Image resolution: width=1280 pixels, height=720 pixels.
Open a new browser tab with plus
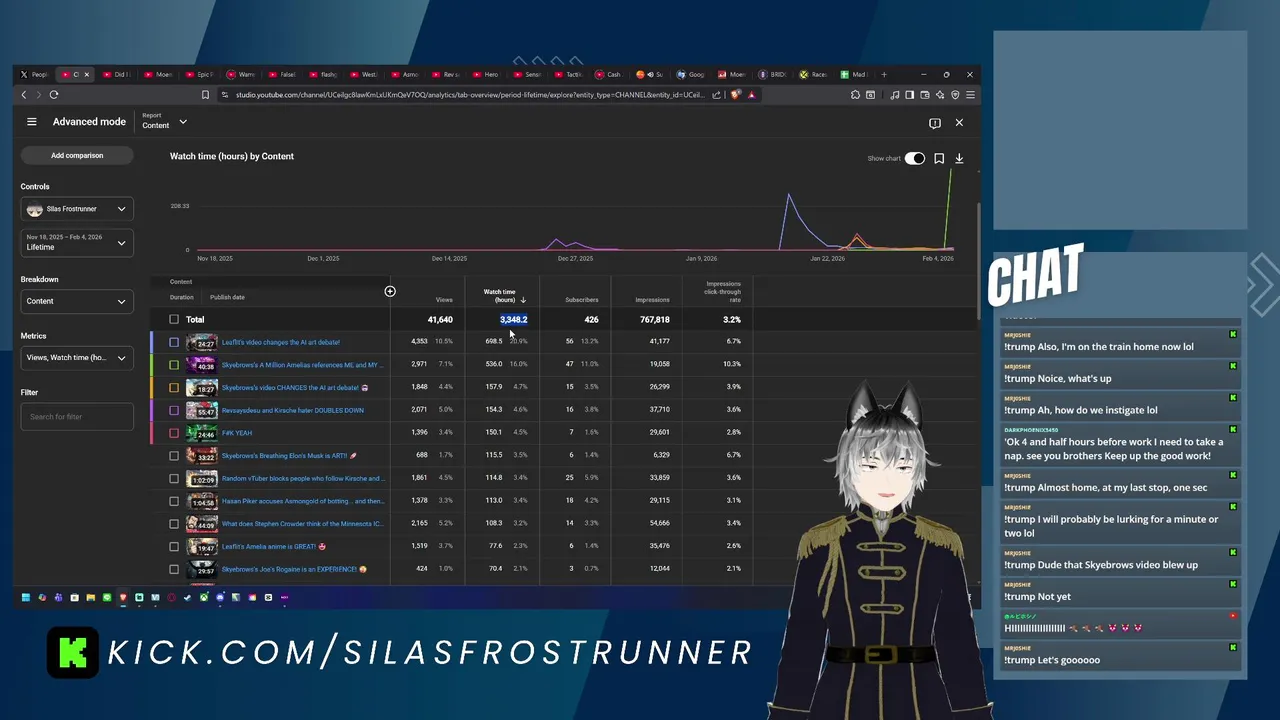(x=883, y=74)
